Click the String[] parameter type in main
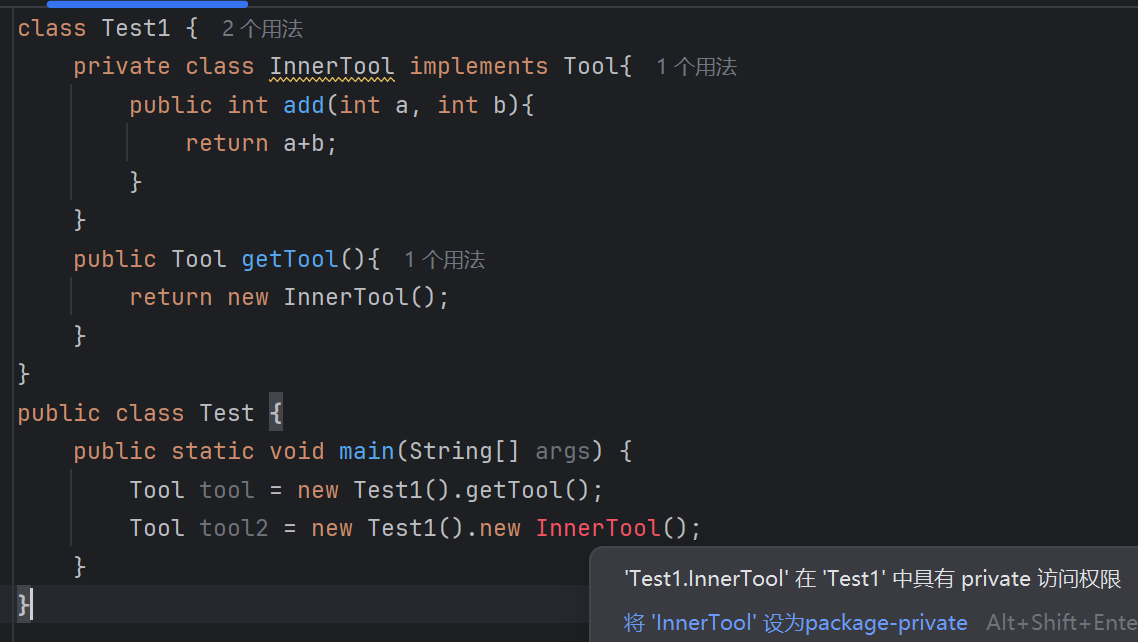 pyautogui.click(x=462, y=451)
